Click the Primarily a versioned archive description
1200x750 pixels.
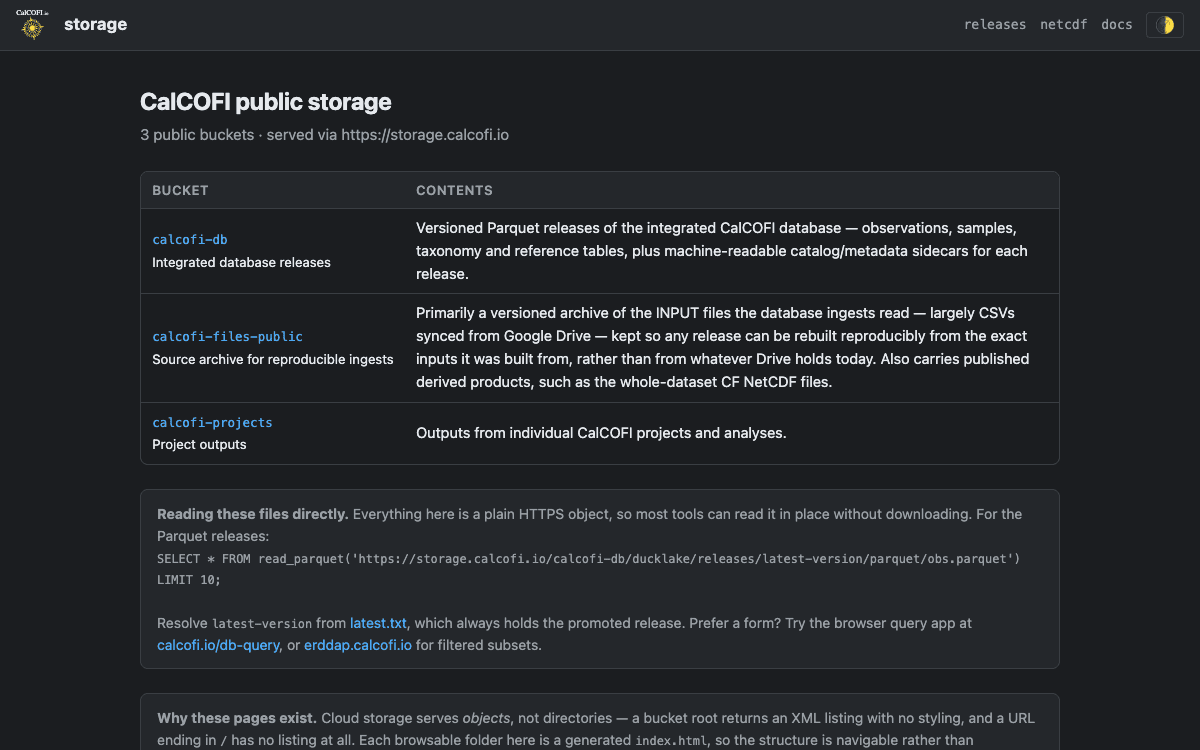coord(722,348)
